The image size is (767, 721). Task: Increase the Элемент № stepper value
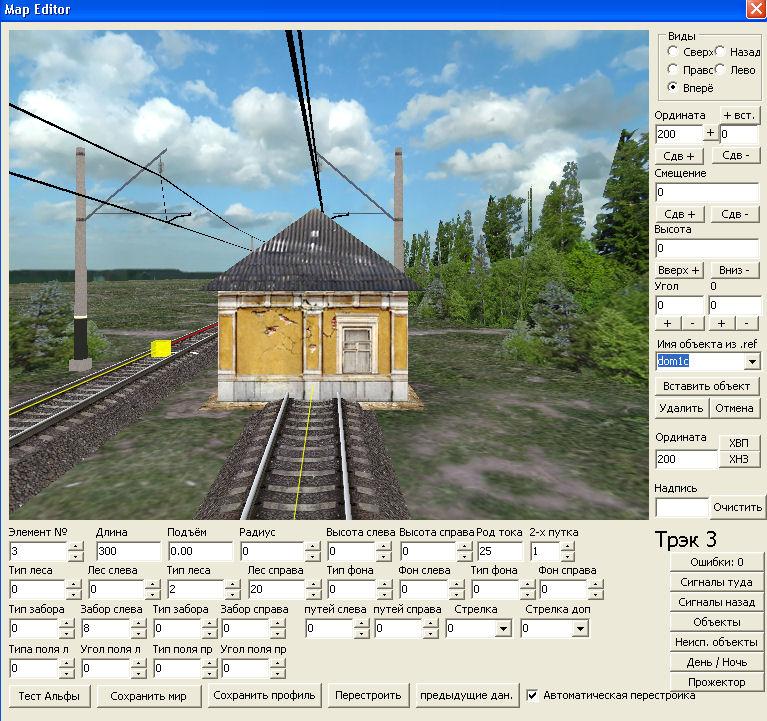click(75, 546)
